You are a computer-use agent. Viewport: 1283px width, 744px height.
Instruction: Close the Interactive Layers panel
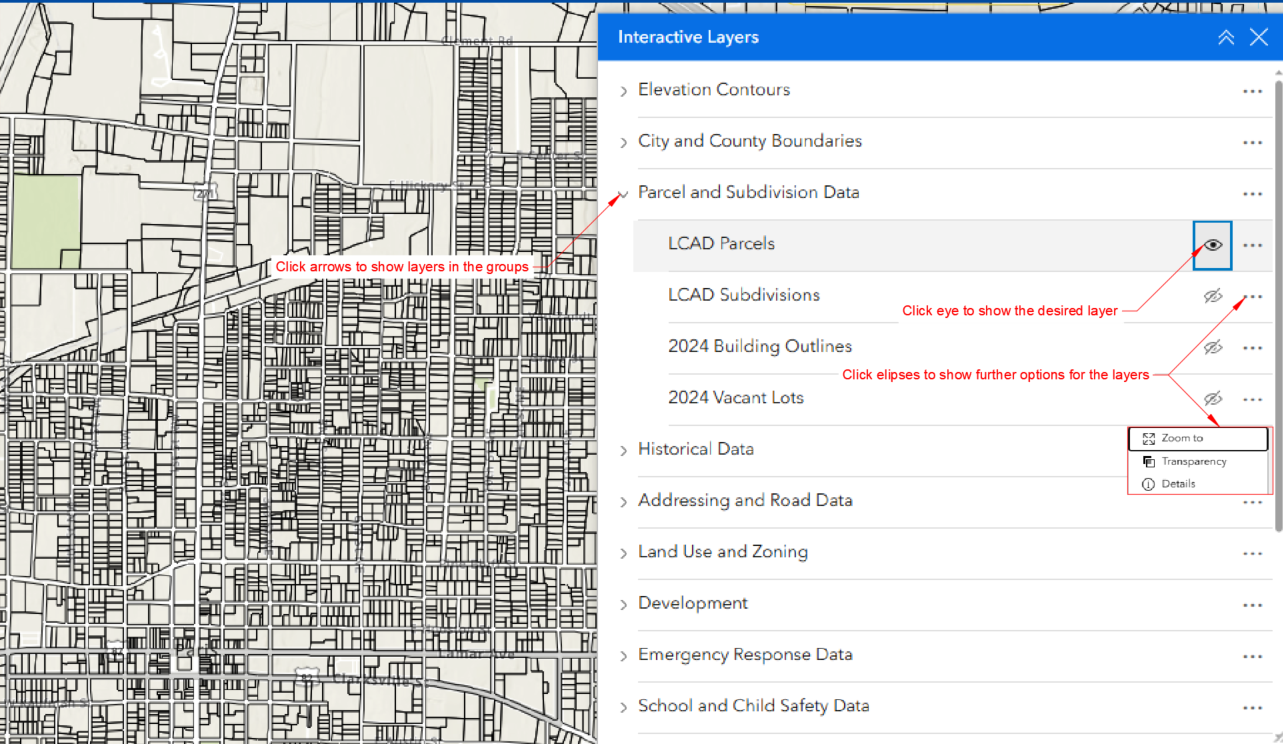(x=1258, y=38)
